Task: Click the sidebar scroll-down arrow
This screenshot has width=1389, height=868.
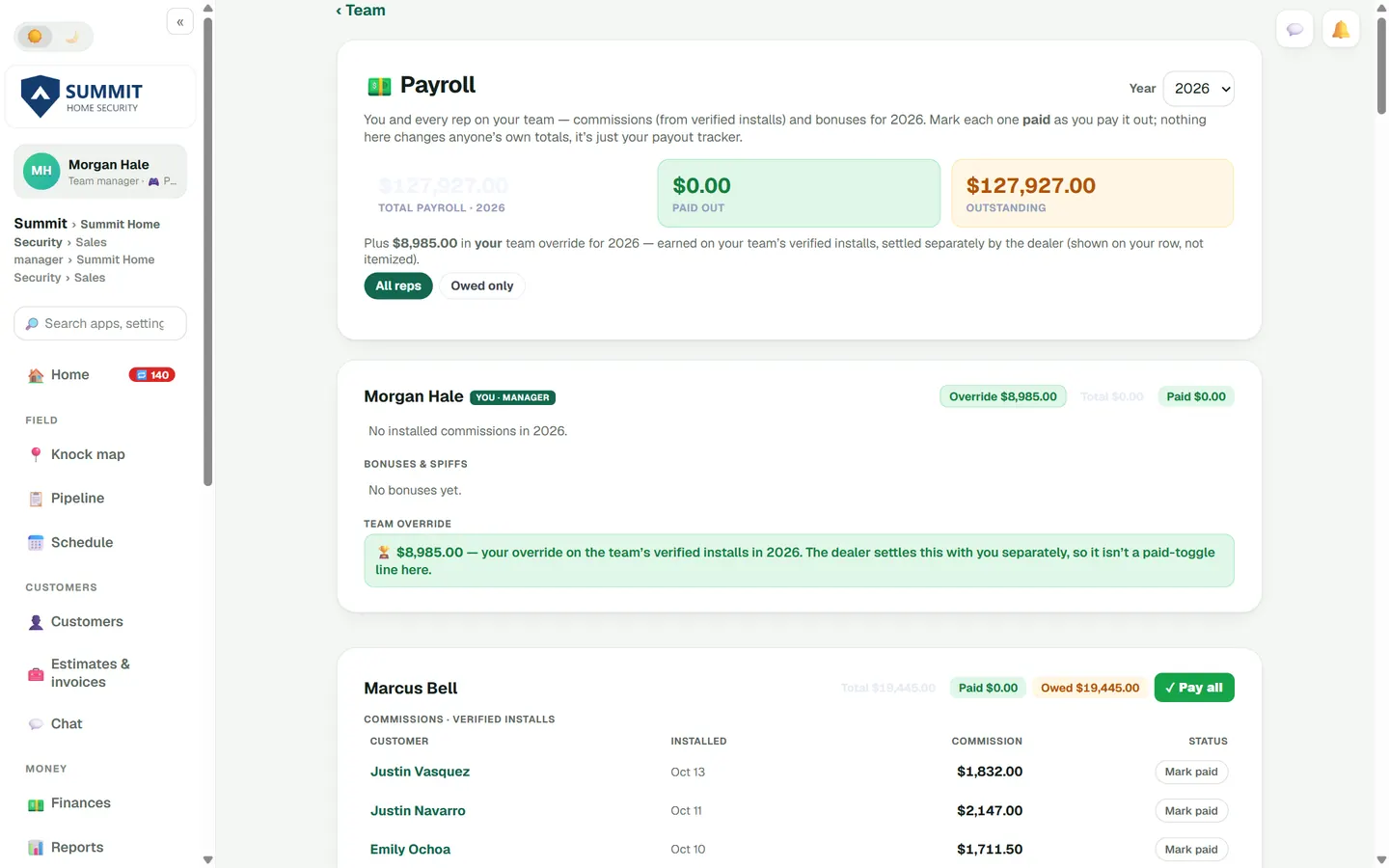Action: pos(207,859)
